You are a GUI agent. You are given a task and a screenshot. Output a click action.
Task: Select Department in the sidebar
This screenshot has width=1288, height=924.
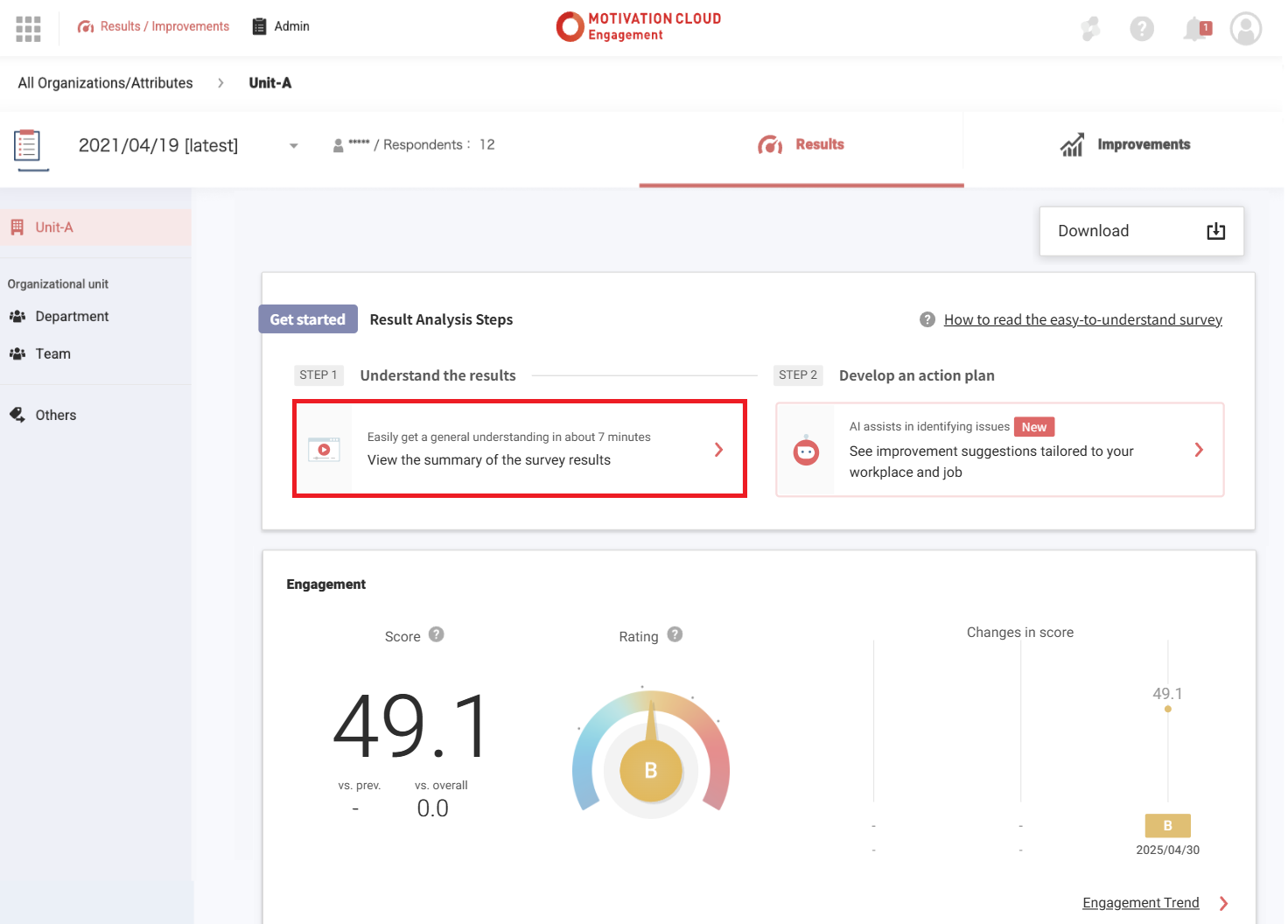pyautogui.click(x=72, y=317)
